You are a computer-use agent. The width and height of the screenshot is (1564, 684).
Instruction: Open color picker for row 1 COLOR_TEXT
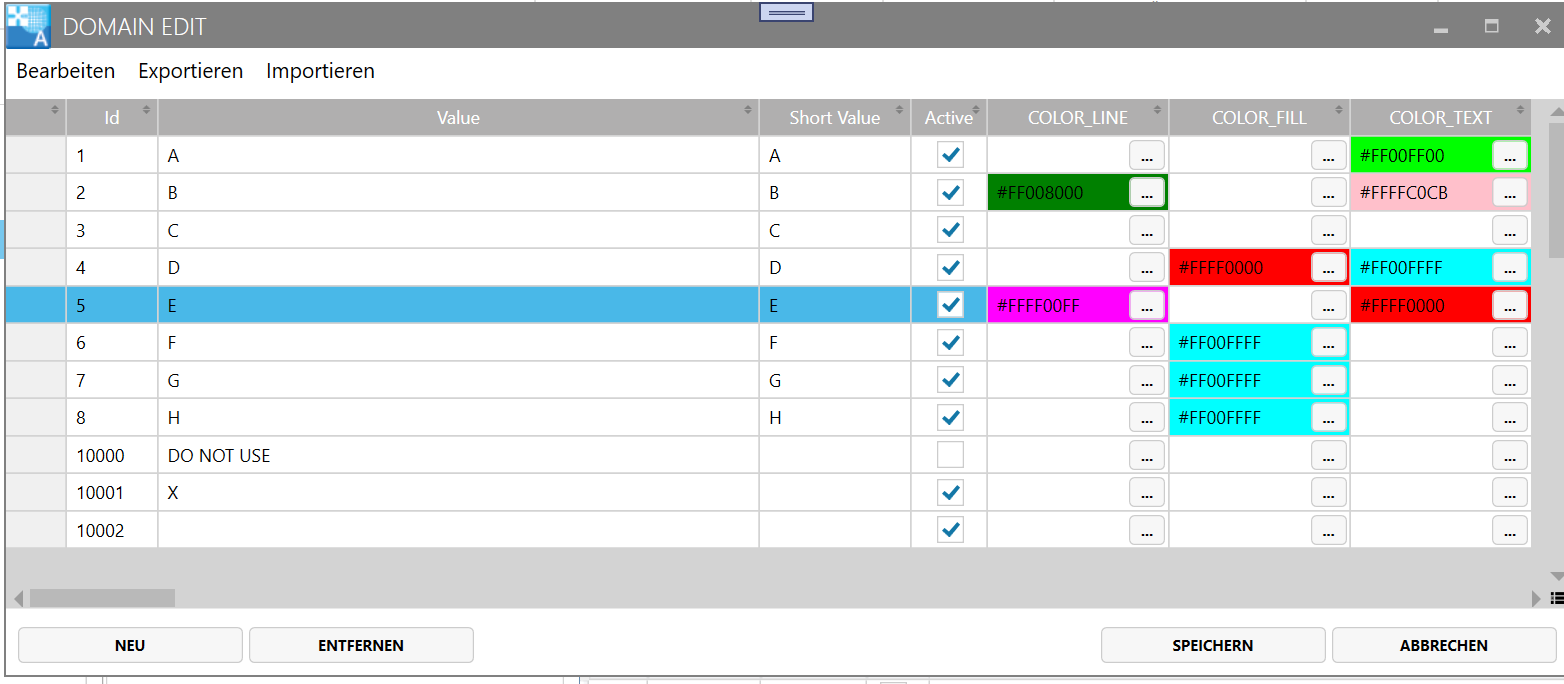tap(1509, 155)
